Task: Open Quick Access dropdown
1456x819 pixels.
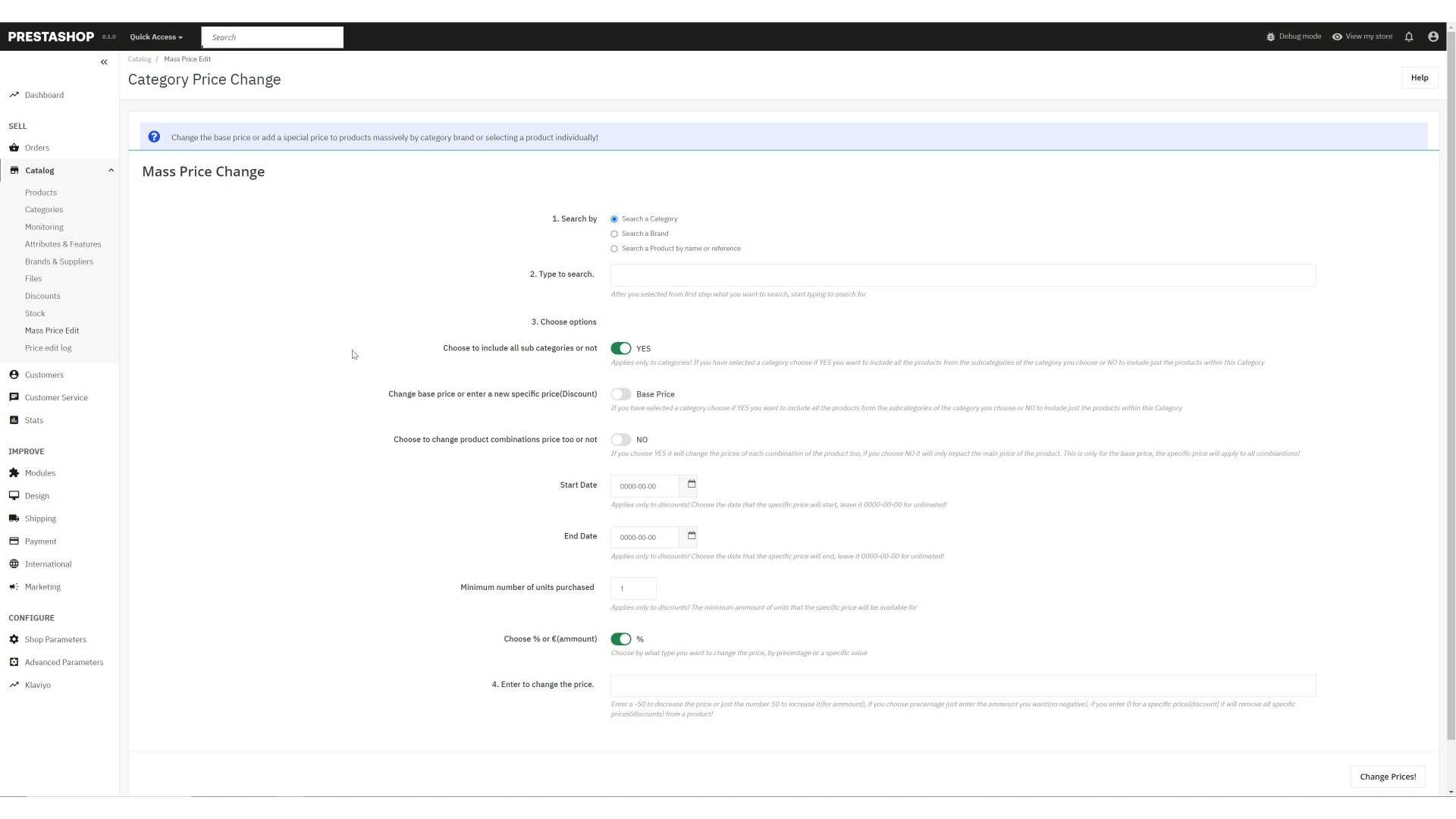Action: click(156, 37)
